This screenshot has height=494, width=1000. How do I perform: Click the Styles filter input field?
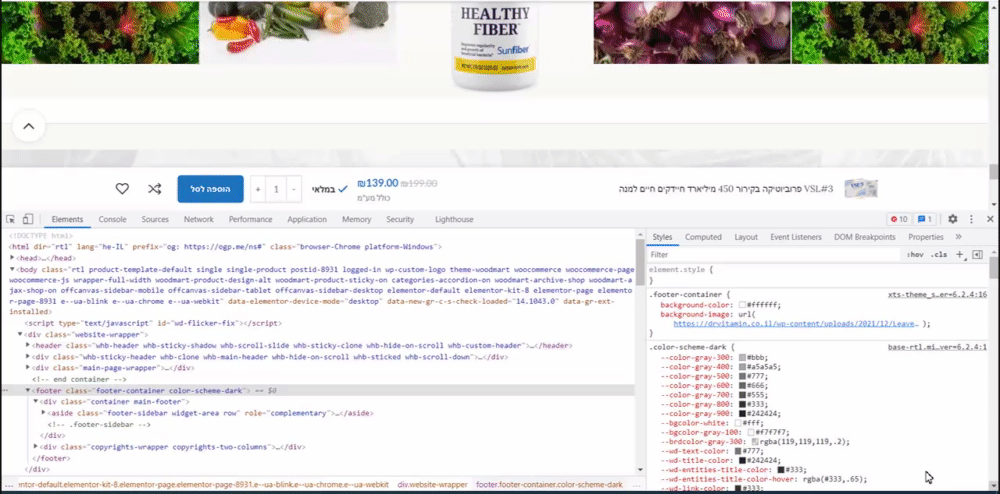[775, 254]
